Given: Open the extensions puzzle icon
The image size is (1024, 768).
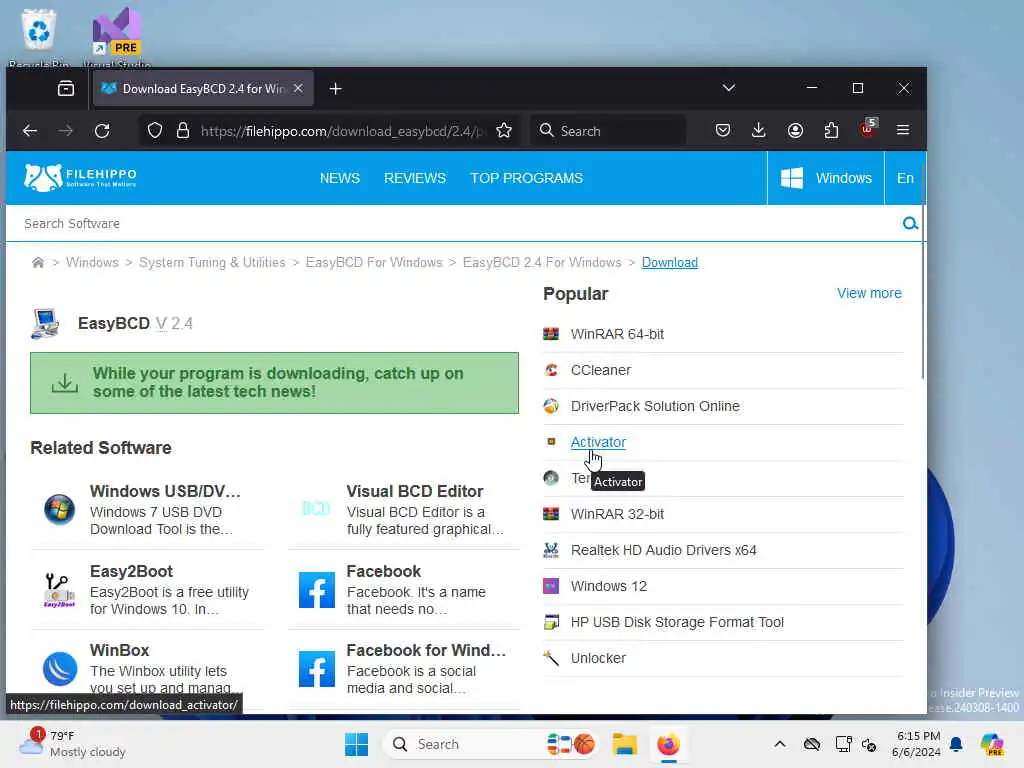Looking at the screenshot, I should pos(831,131).
